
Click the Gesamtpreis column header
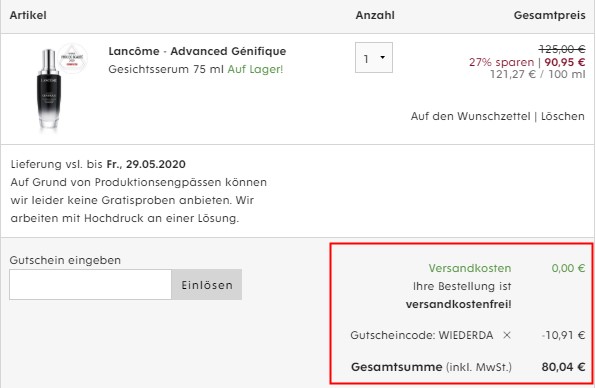pos(549,15)
